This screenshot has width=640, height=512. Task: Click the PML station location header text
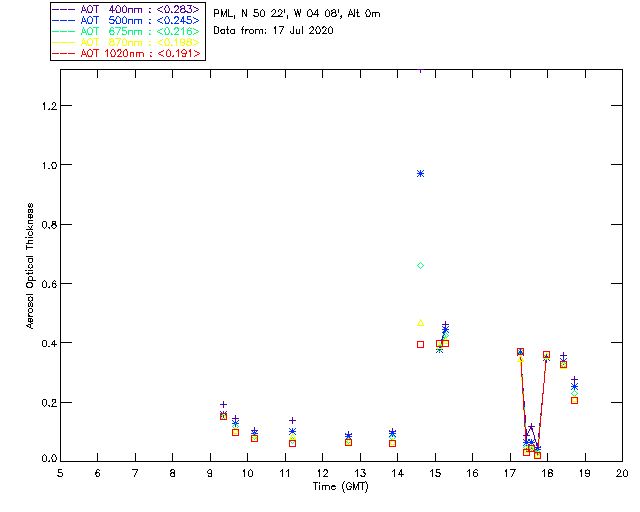point(297,13)
